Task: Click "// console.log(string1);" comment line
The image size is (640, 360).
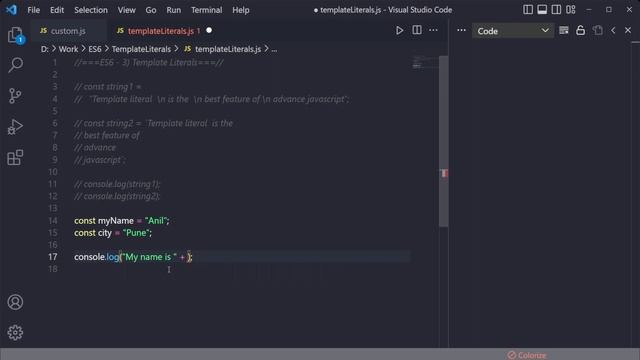Action: [117, 184]
